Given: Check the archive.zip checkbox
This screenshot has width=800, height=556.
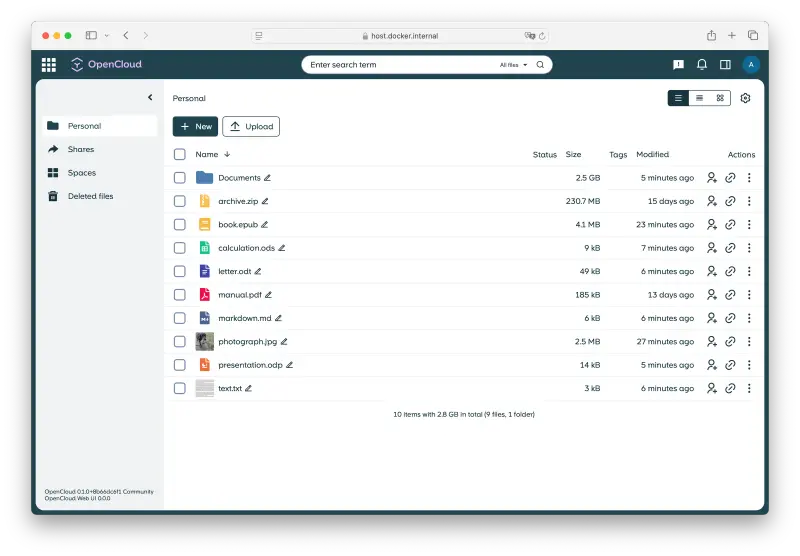Looking at the screenshot, I should (180, 201).
